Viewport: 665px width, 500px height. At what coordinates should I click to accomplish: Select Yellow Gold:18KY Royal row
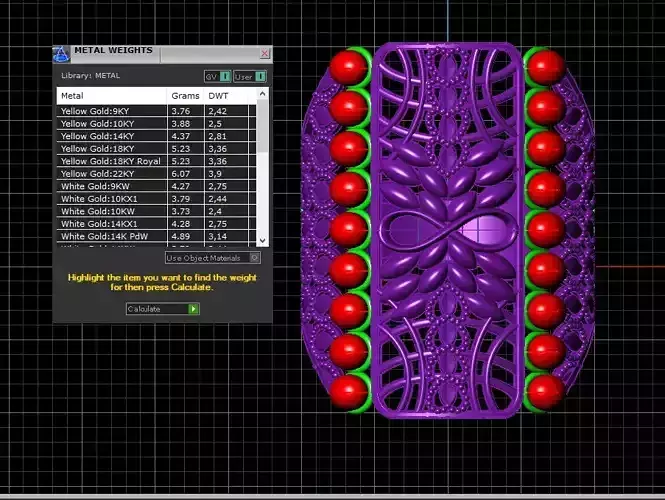[x=156, y=161]
